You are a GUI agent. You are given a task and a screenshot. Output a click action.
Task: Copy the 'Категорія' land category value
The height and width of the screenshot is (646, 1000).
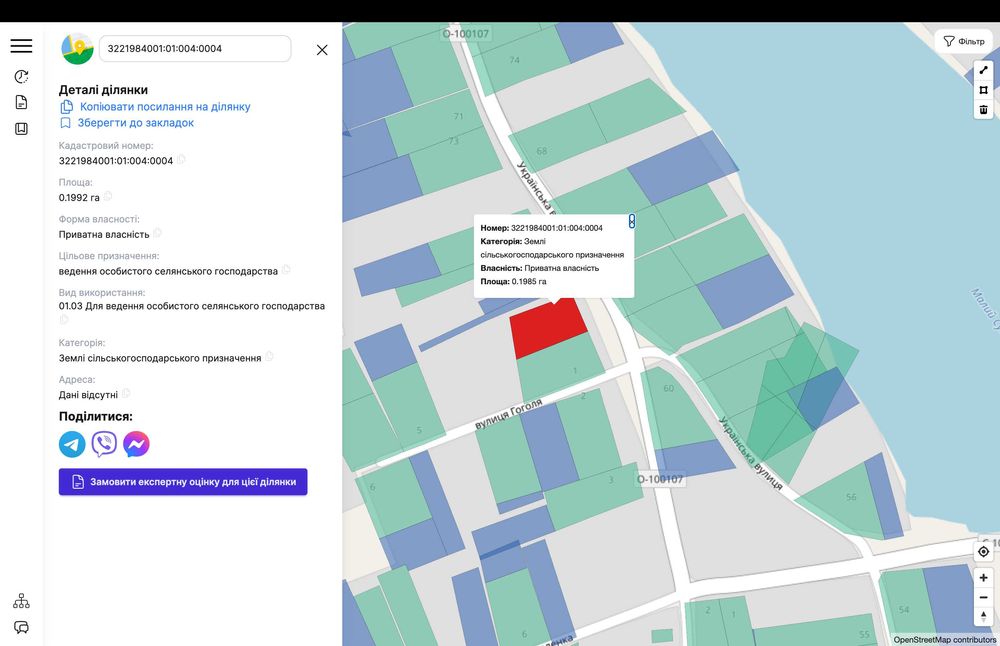click(x=270, y=356)
